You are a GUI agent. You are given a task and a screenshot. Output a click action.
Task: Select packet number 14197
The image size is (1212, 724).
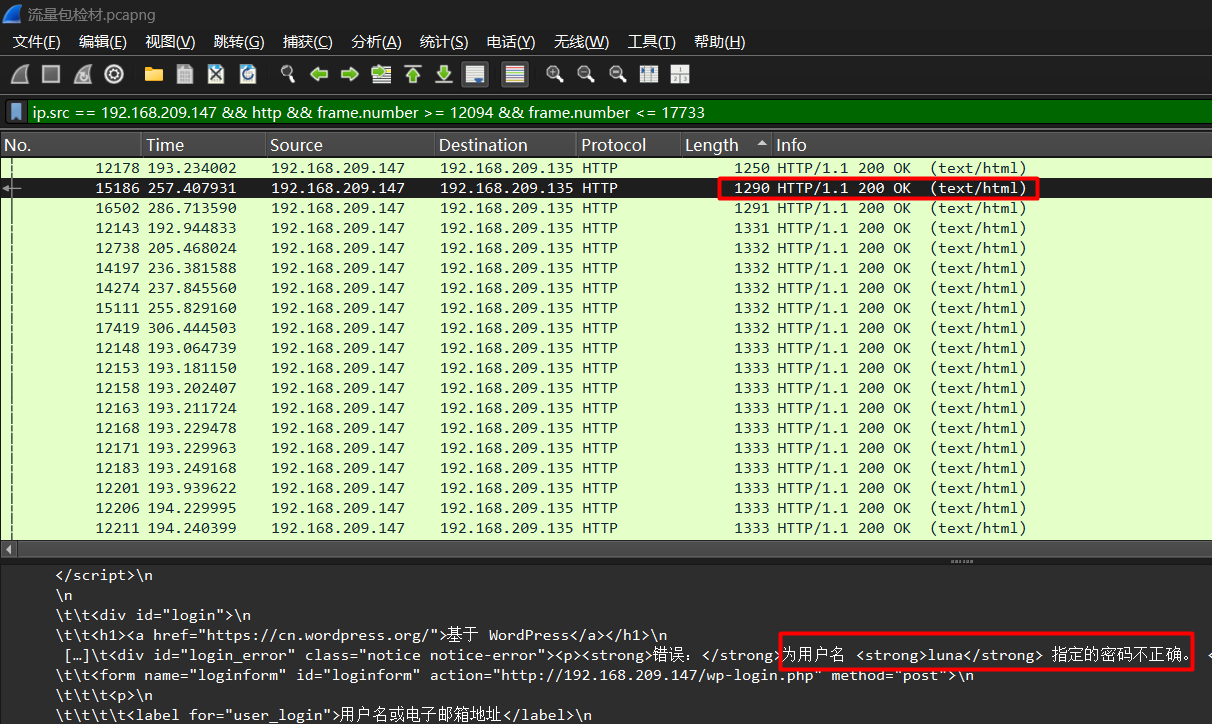(x=606, y=268)
